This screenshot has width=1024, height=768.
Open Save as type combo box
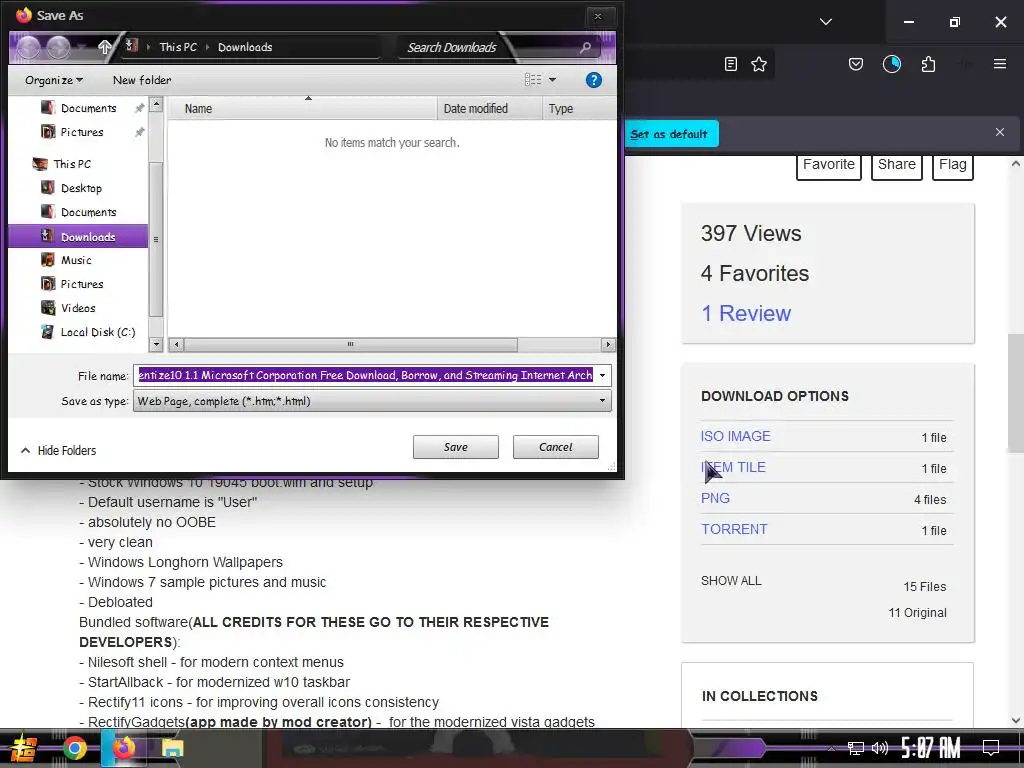pos(372,401)
